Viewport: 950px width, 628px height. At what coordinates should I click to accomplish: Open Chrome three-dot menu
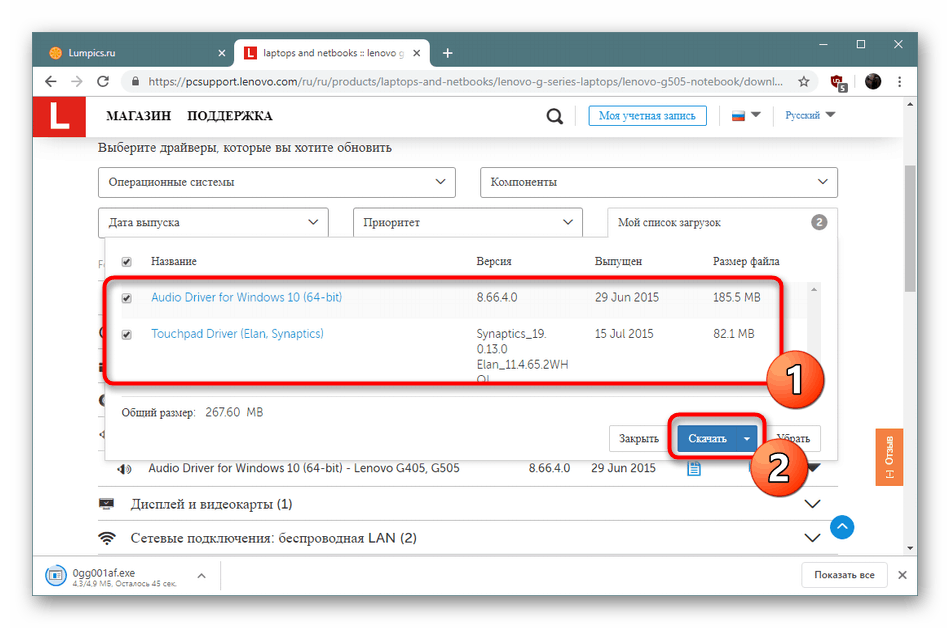click(x=900, y=82)
